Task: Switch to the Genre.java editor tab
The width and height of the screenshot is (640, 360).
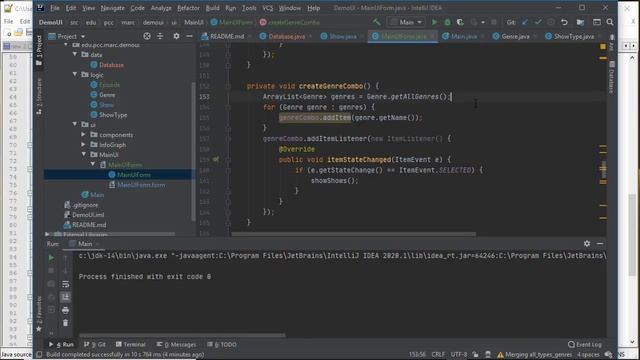Action: [515, 36]
